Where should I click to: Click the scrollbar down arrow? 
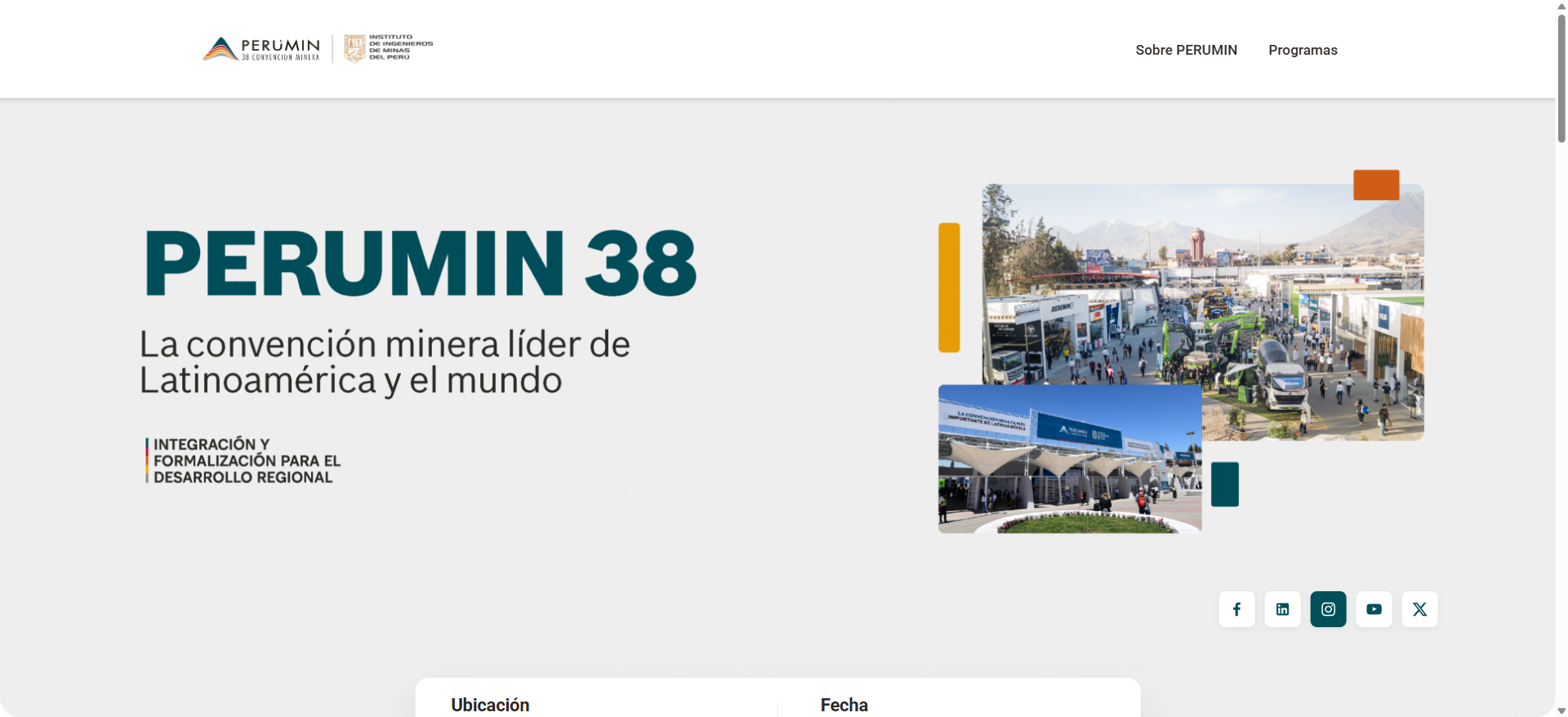pyautogui.click(x=1561, y=710)
